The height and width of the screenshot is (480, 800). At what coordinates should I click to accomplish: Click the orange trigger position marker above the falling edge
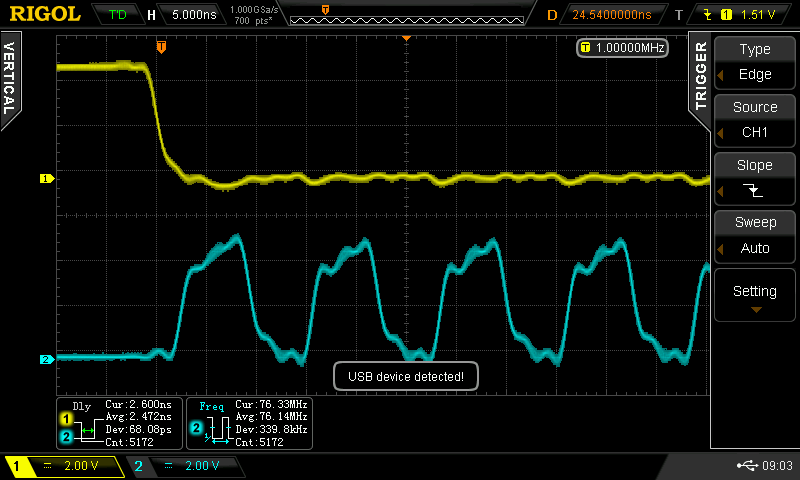point(161,46)
